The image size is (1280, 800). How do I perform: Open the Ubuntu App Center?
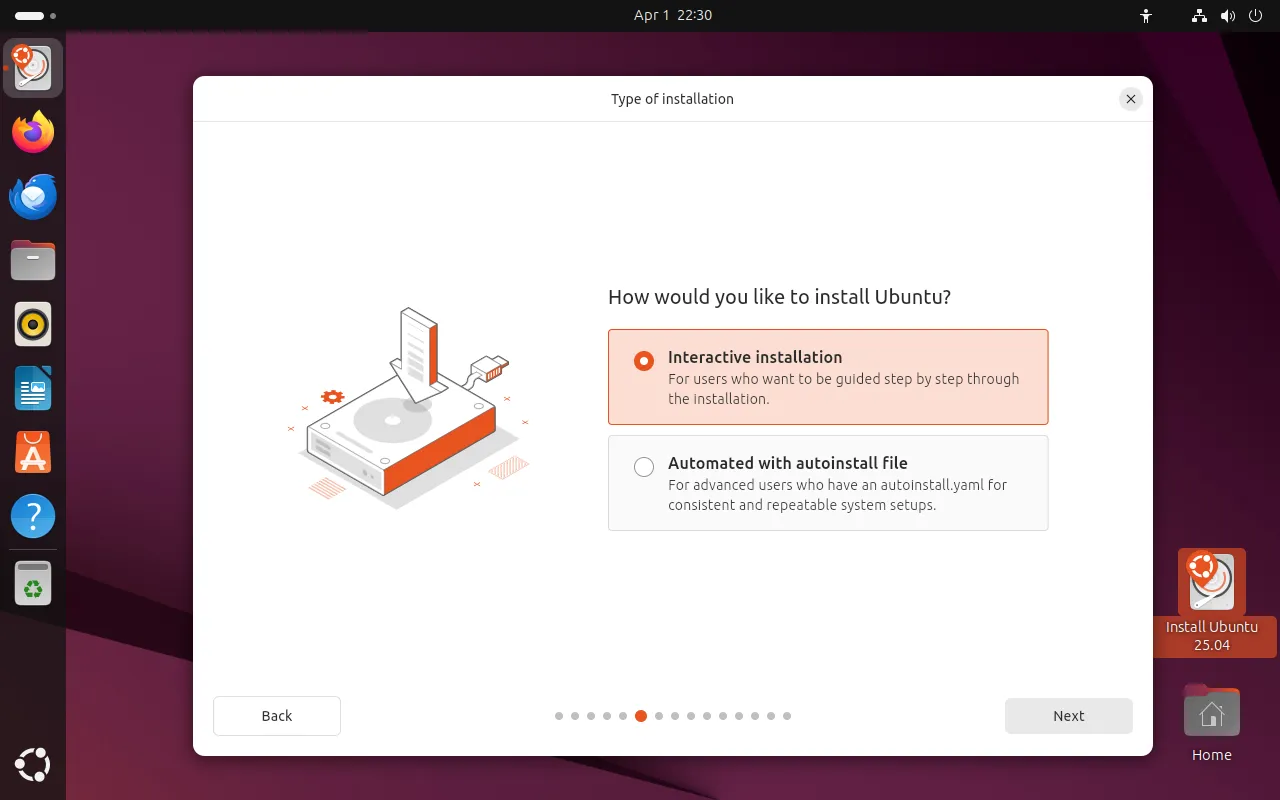[x=33, y=452]
